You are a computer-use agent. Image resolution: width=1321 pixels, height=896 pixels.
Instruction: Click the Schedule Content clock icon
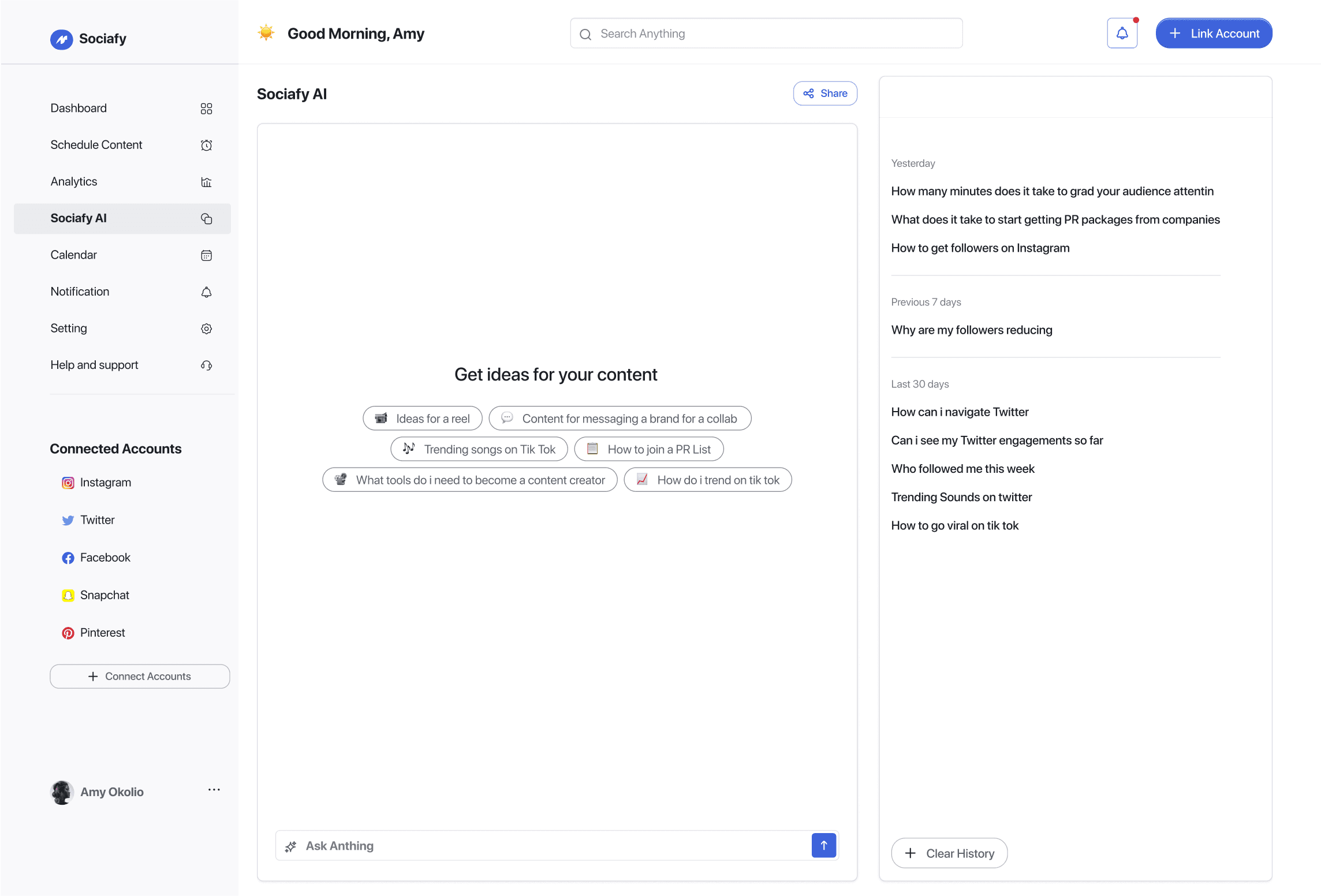click(x=206, y=145)
